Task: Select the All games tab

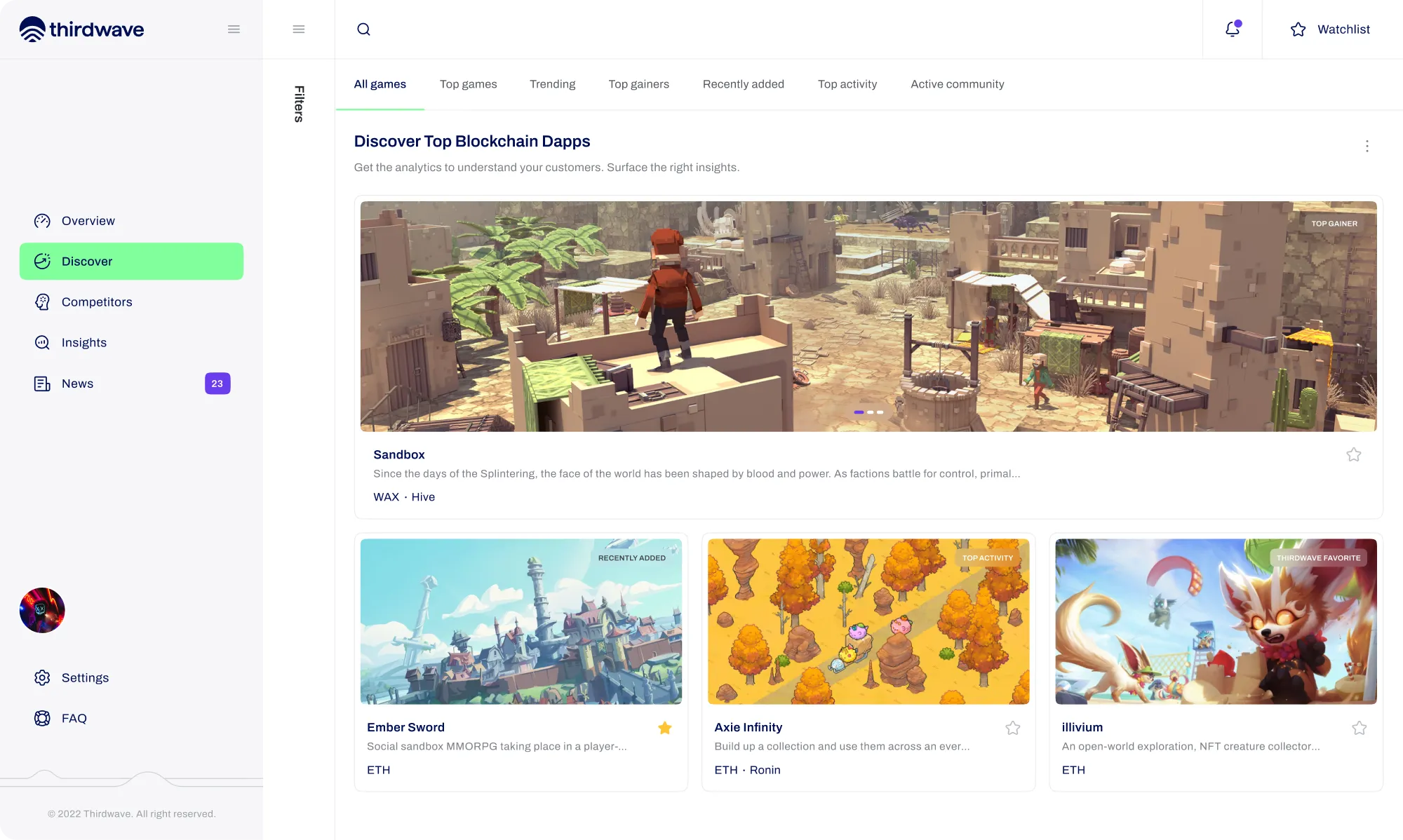Action: (380, 84)
